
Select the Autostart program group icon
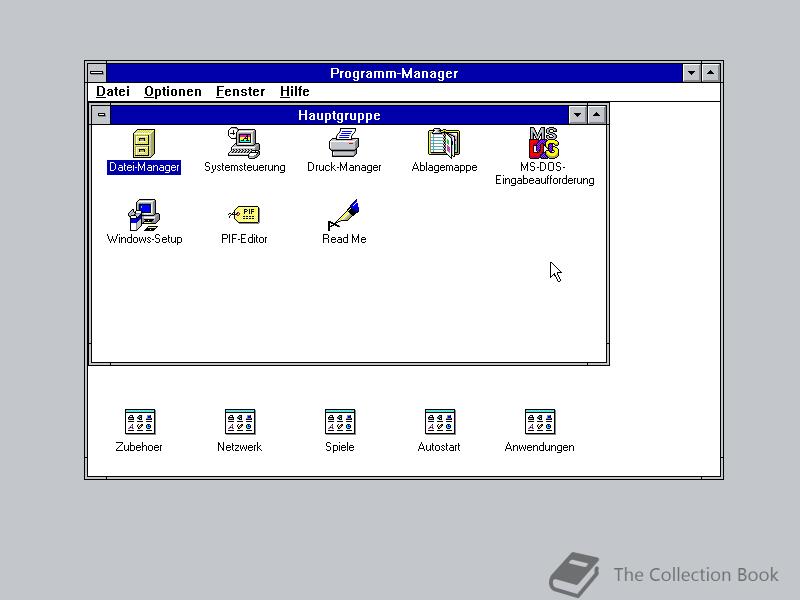coord(440,422)
